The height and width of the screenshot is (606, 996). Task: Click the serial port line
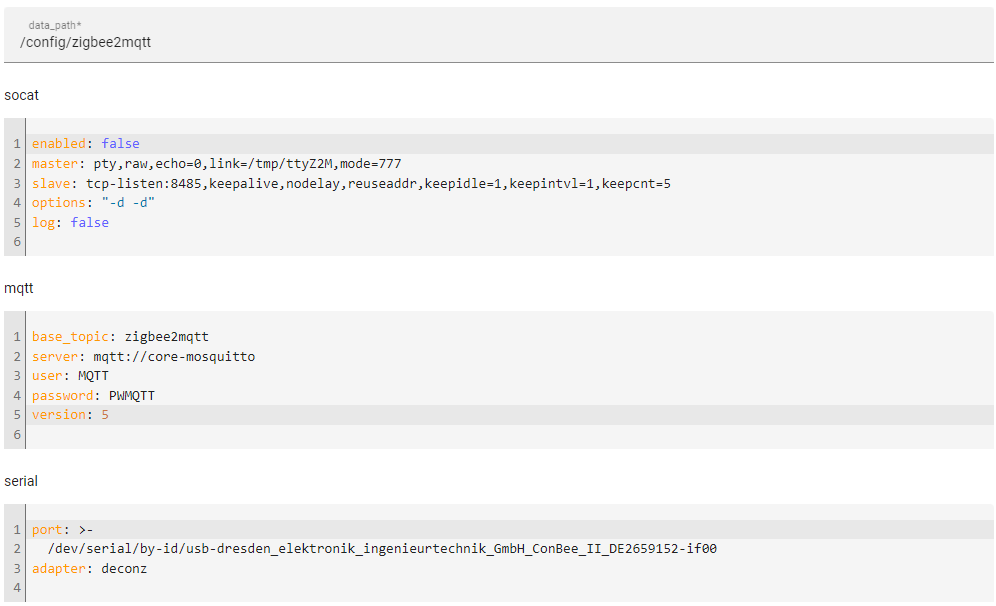510,530
